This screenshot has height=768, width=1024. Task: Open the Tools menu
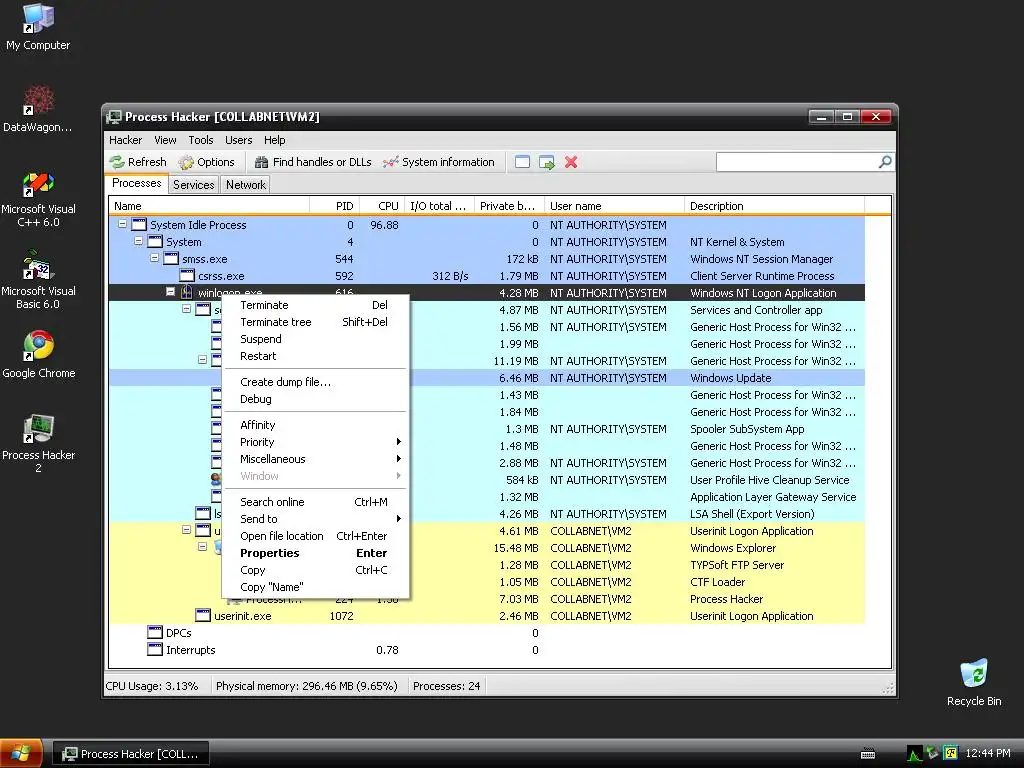click(x=200, y=140)
